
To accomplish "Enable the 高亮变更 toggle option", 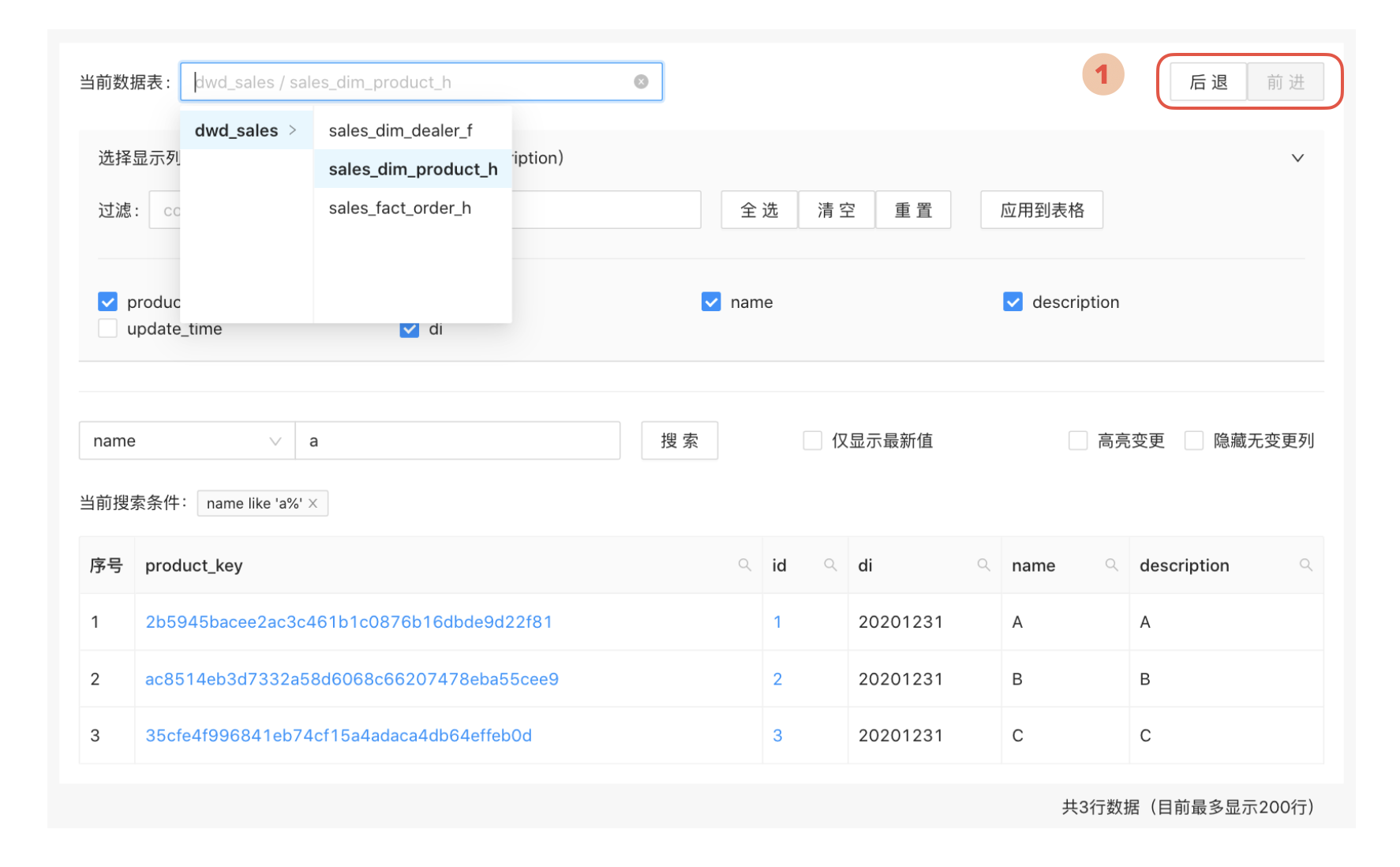I will click(x=1078, y=440).
